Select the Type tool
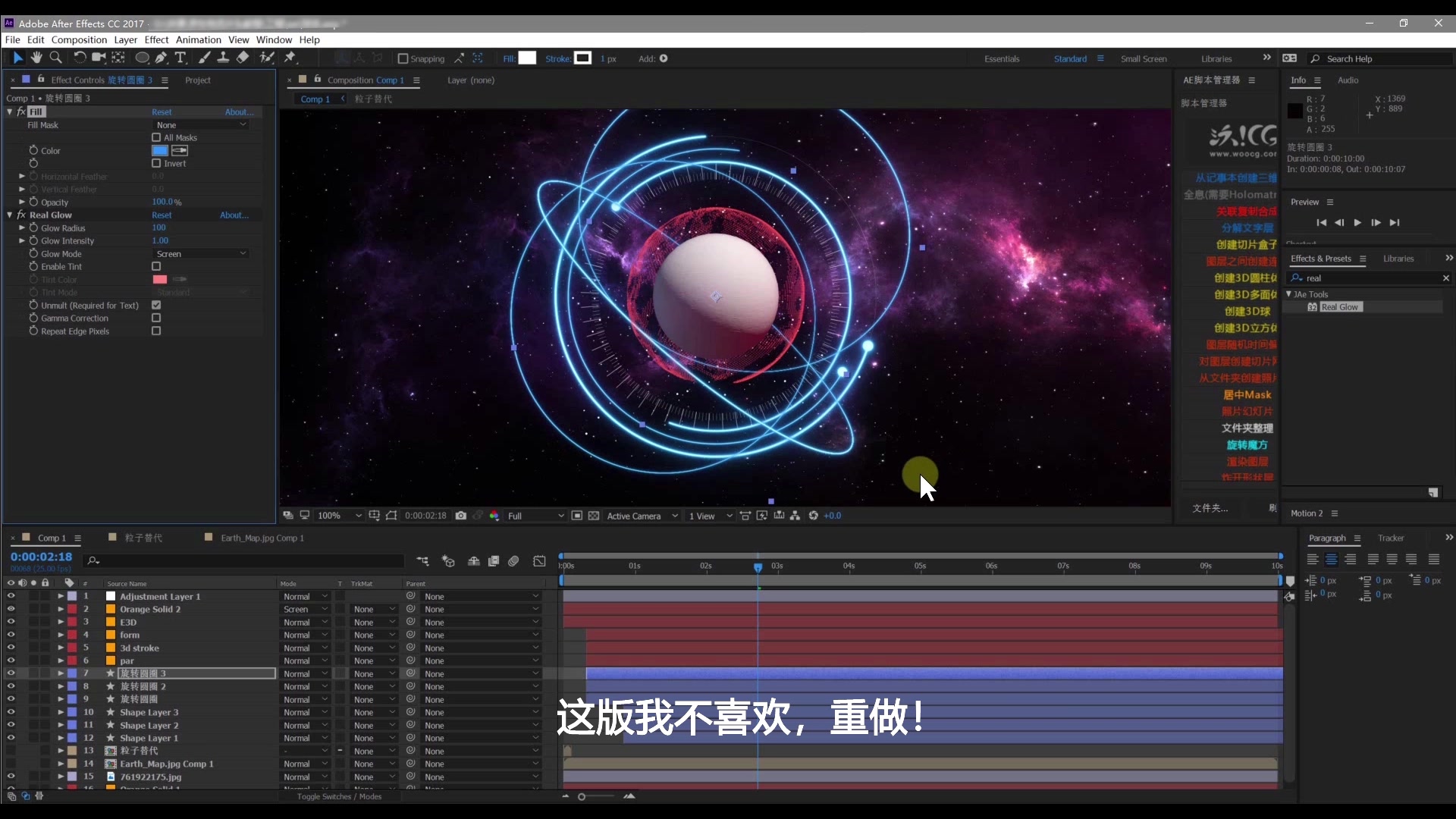 tap(180, 58)
